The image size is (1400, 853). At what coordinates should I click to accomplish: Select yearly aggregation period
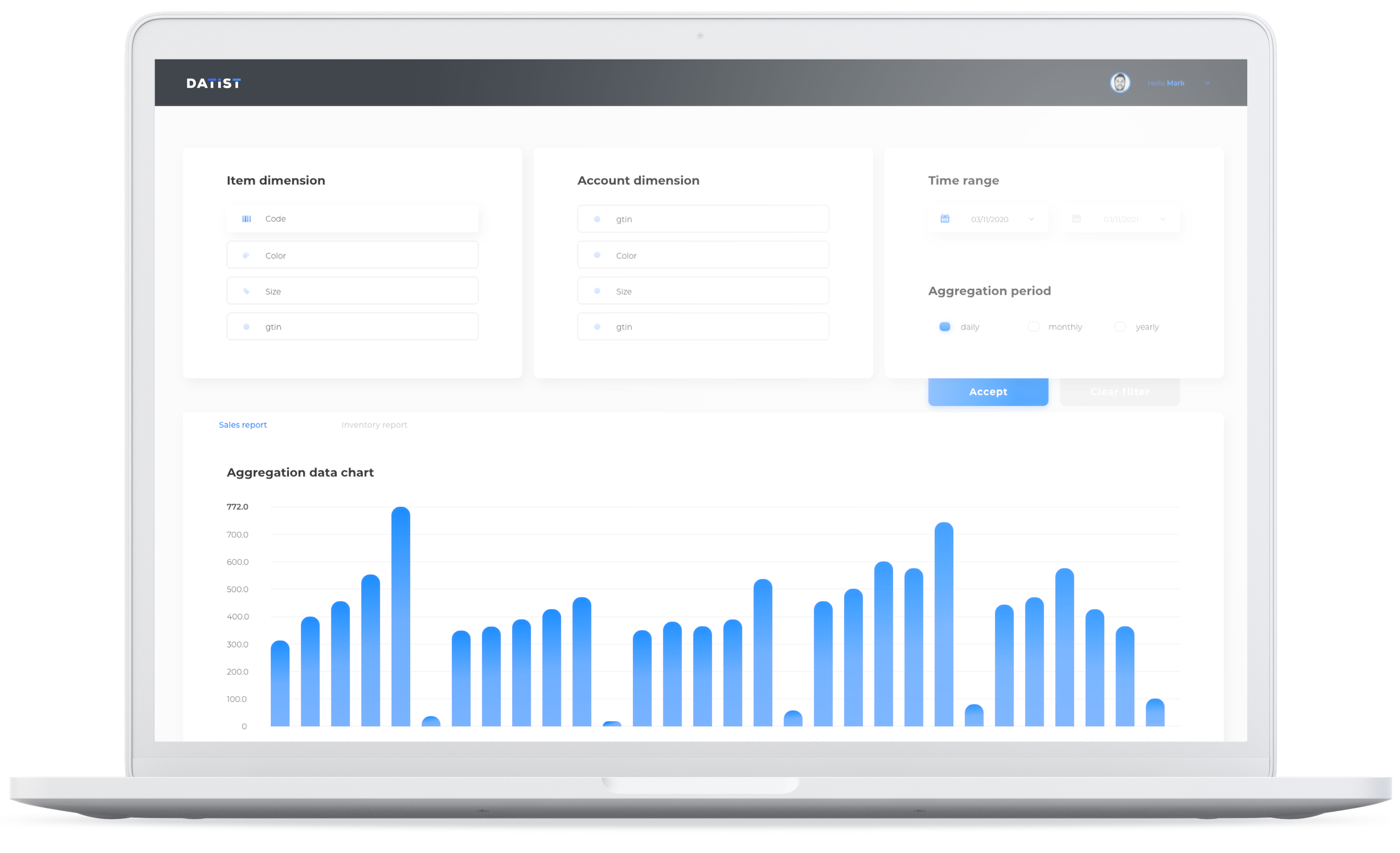point(1120,327)
